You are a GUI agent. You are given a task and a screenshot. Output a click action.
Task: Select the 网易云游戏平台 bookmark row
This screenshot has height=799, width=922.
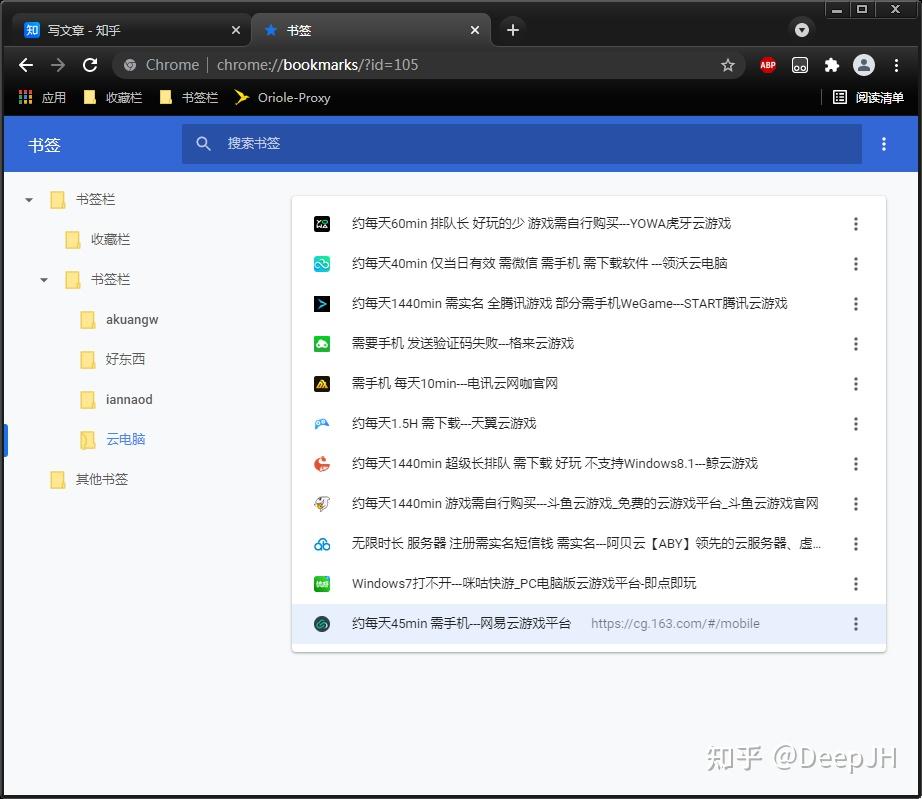tap(589, 624)
